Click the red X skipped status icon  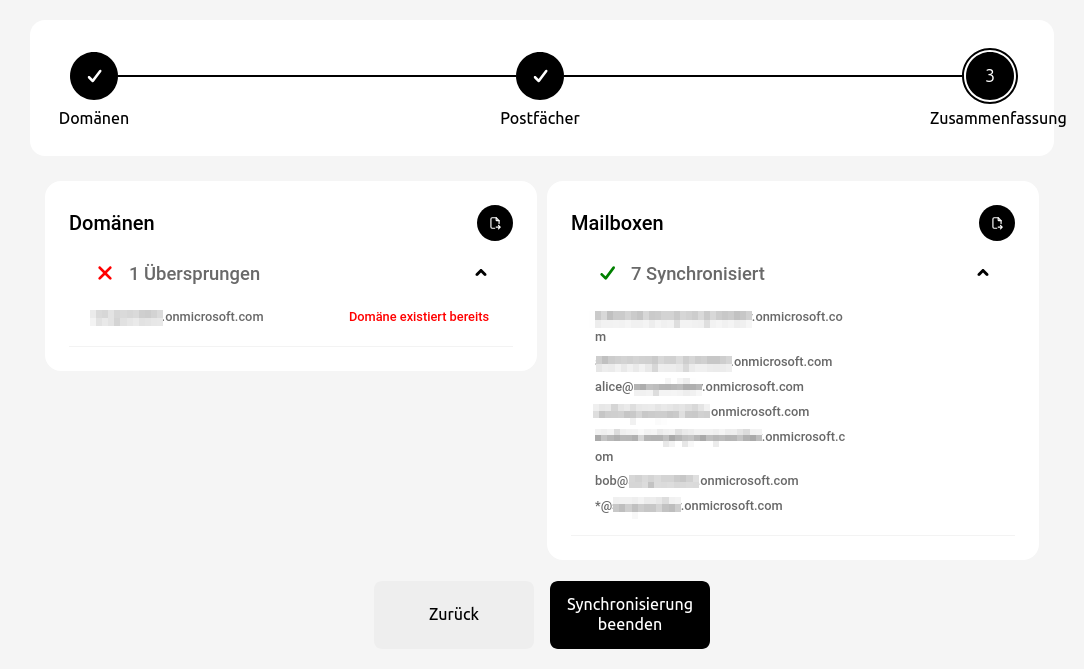coord(105,273)
